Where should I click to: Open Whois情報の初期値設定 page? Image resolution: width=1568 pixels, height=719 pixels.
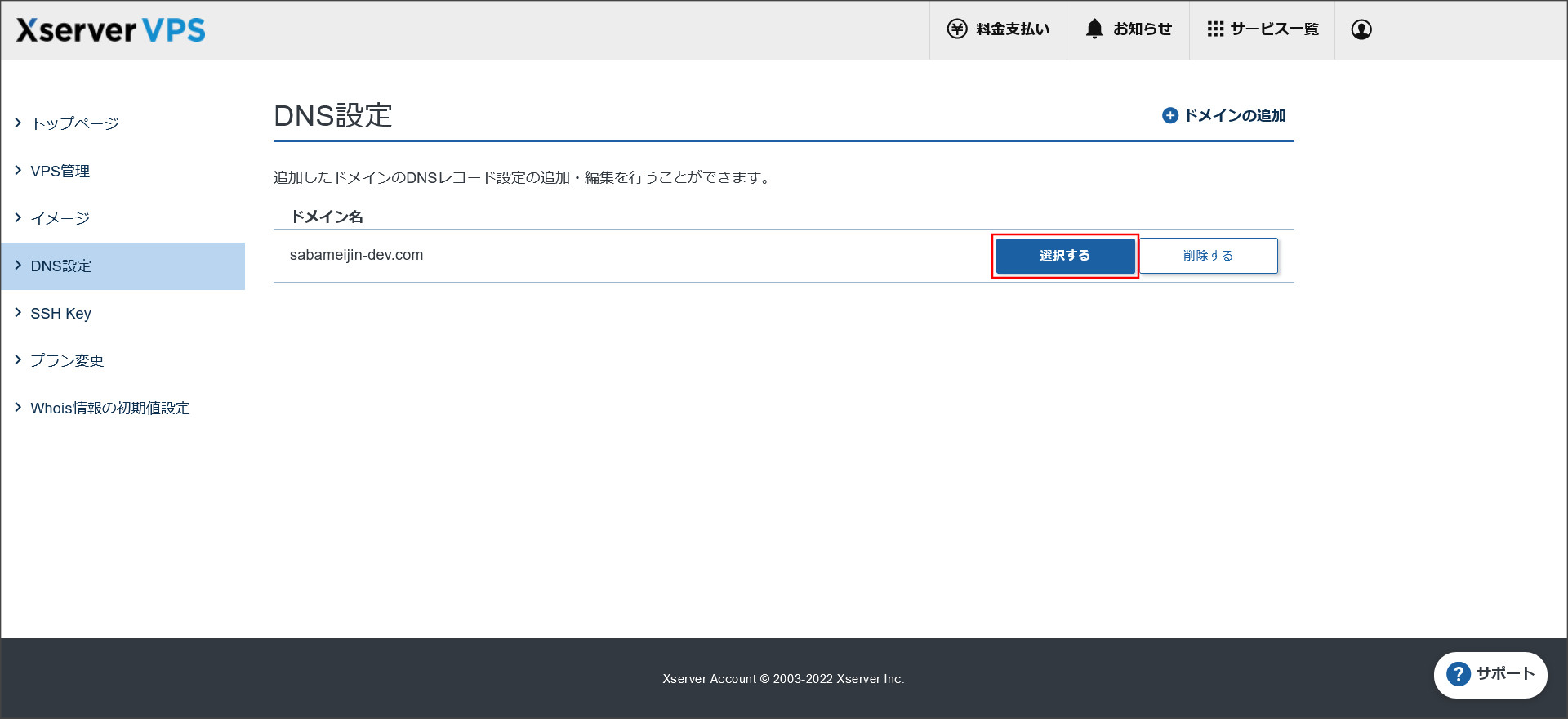click(x=110, y=408)
